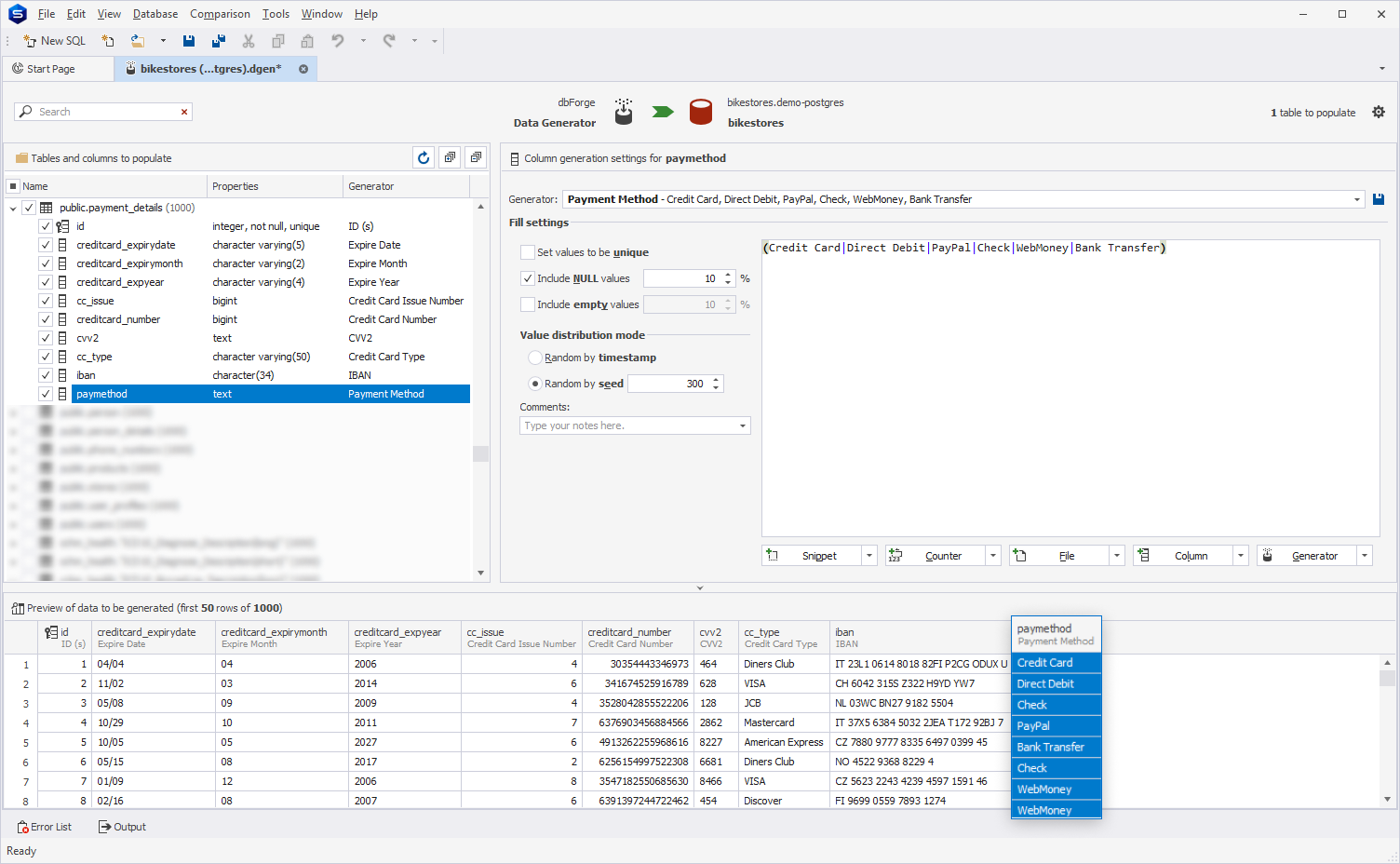Click the collapse all tables icon

click(x=476, y=157)
